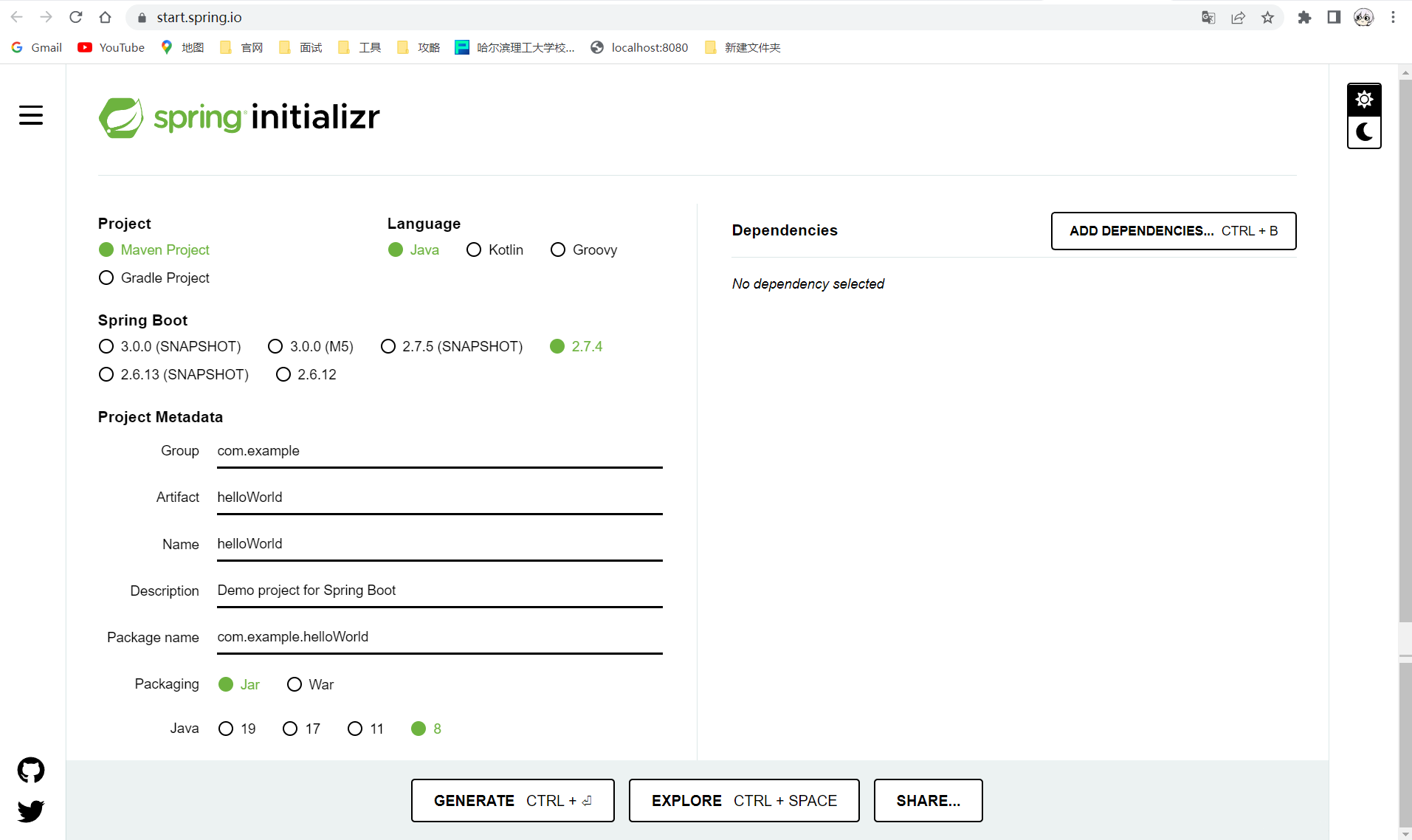Open the Twitter icon link
The height and width of the screenshot is (840, 1412).
tap(31, 810)
